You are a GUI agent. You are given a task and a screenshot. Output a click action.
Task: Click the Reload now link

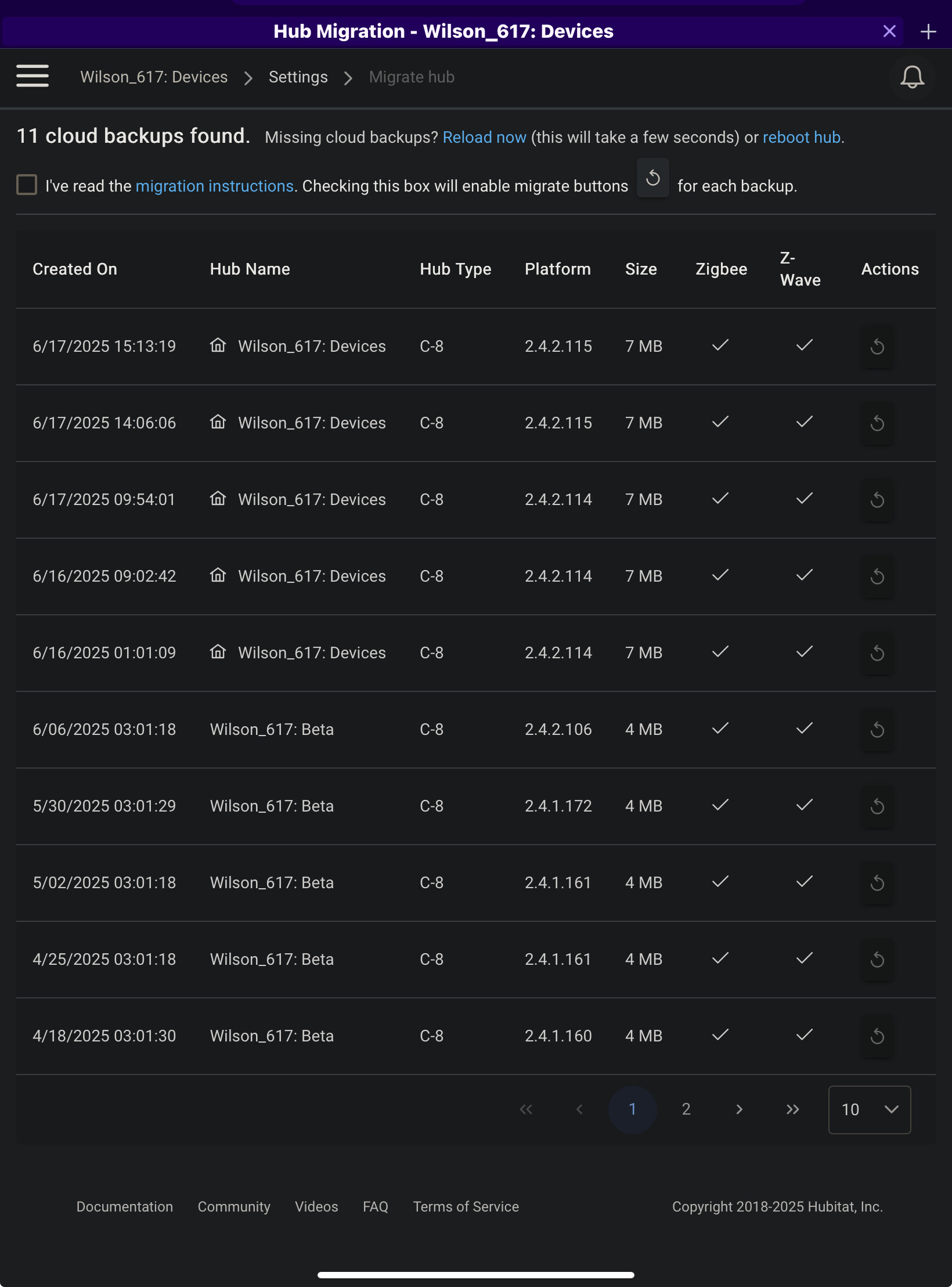click(484, 137)
